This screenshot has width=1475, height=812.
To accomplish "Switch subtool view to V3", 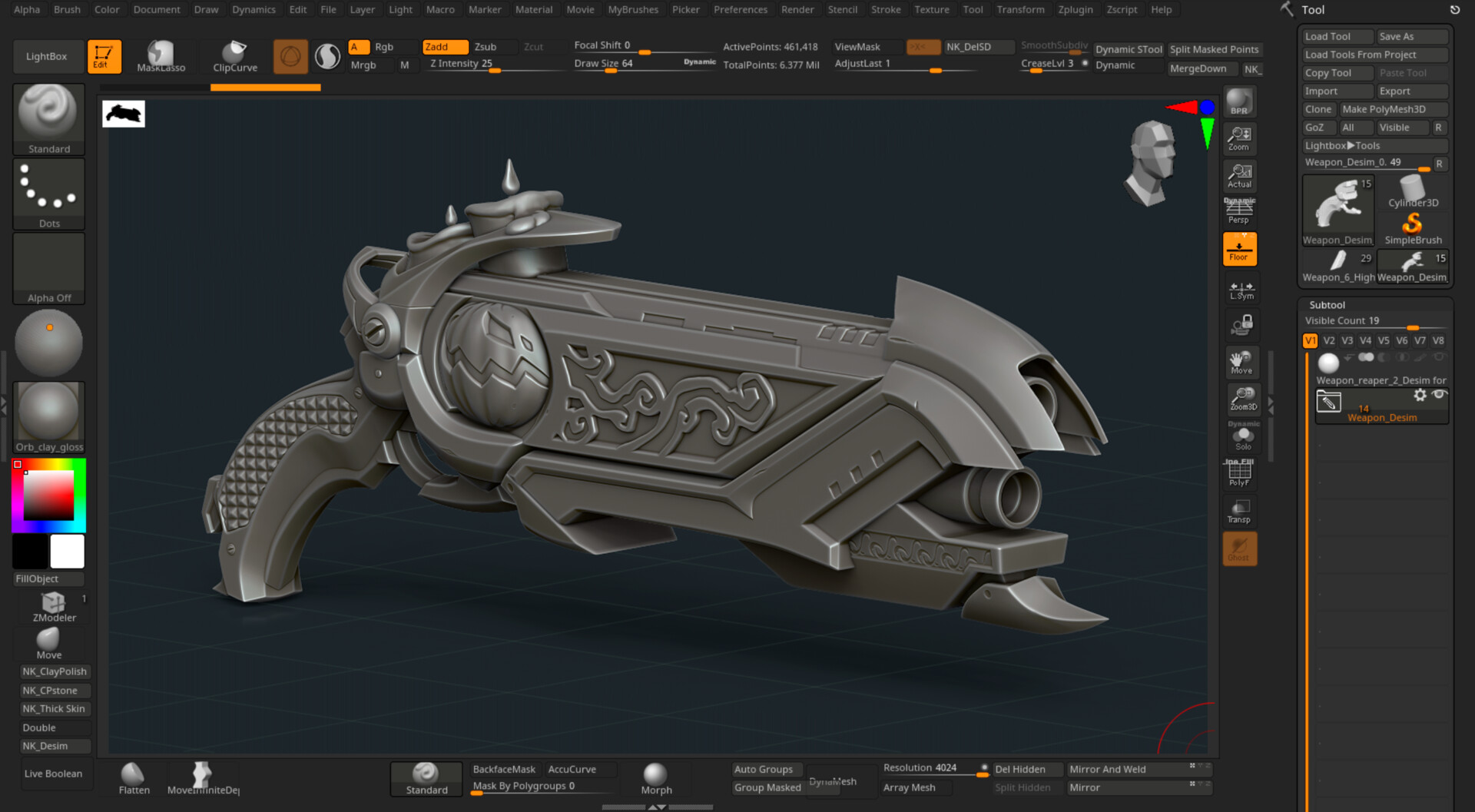I will pyautogui.click(x=1347, y=340).
